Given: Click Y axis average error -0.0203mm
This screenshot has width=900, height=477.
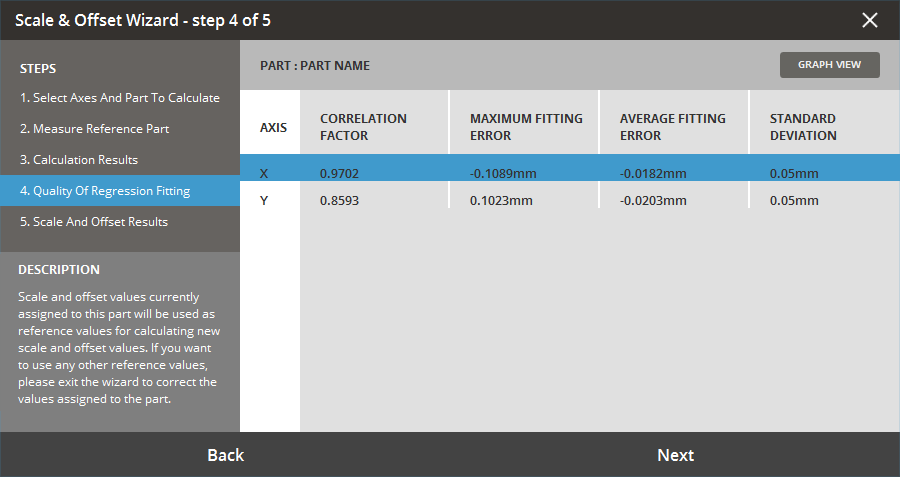Looking at the screenshot, I should pos(653,200).
